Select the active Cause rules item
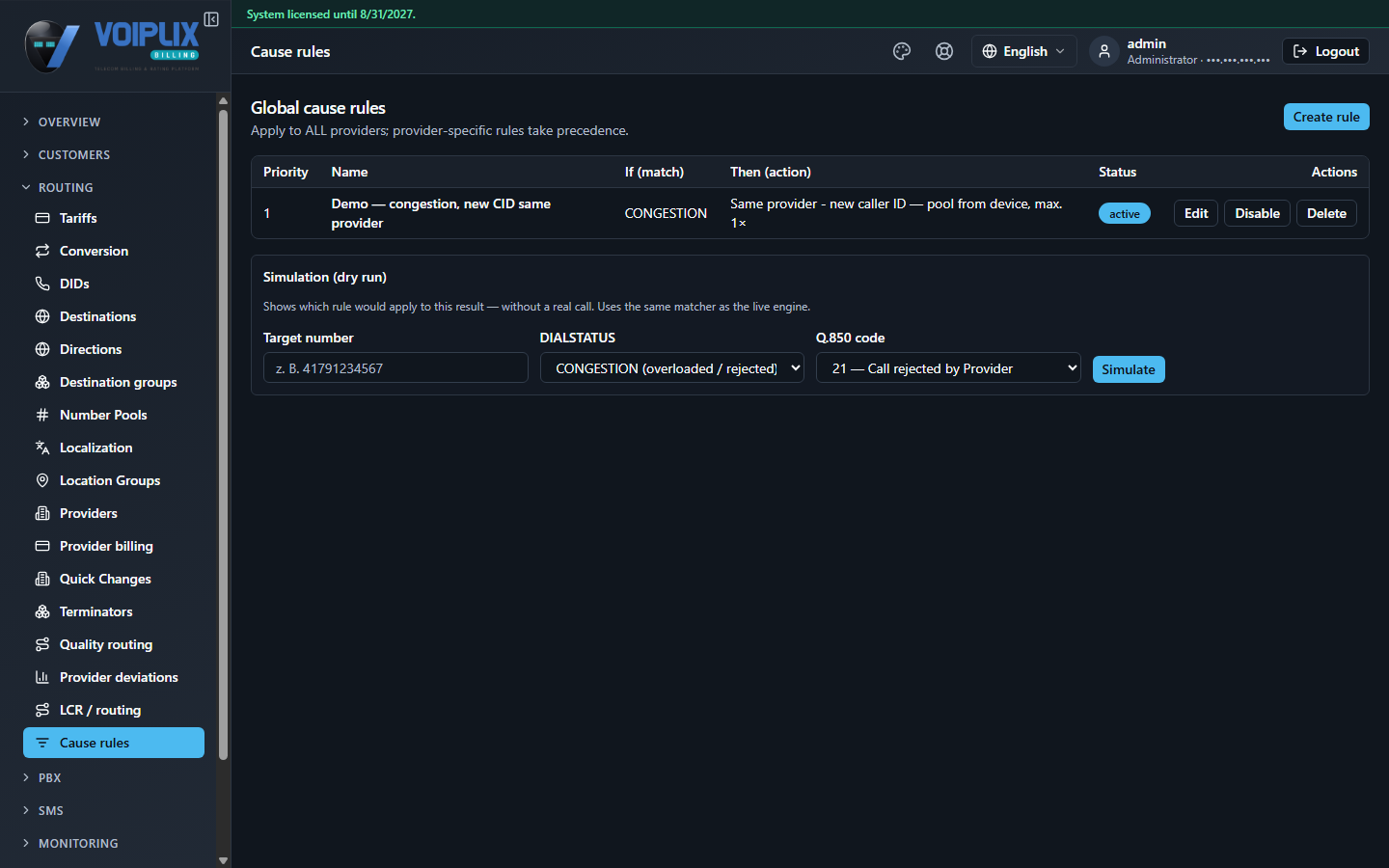1389x868 pixels. (114, 743)
